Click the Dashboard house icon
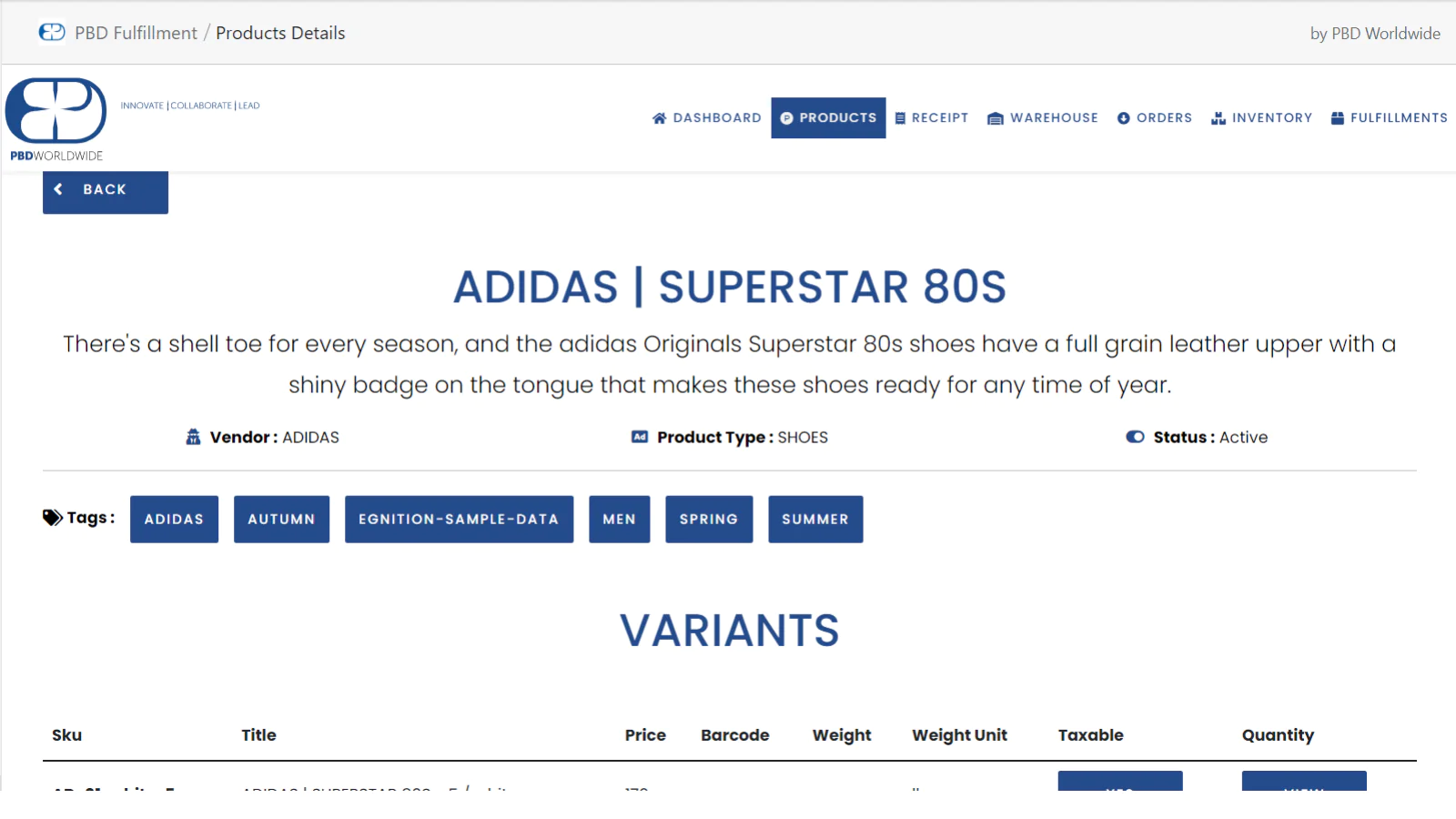The image size is (1456, 819). coord(660,118)
